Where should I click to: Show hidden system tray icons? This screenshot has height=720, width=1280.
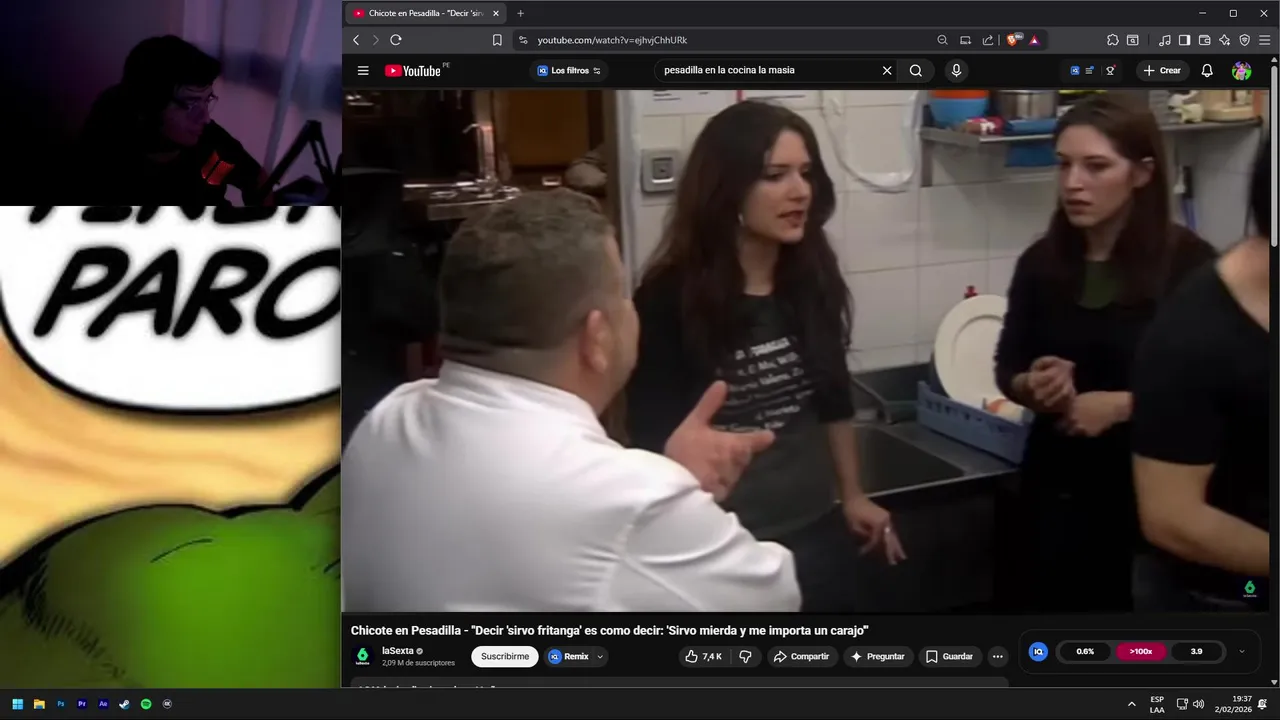point(1132,704)
